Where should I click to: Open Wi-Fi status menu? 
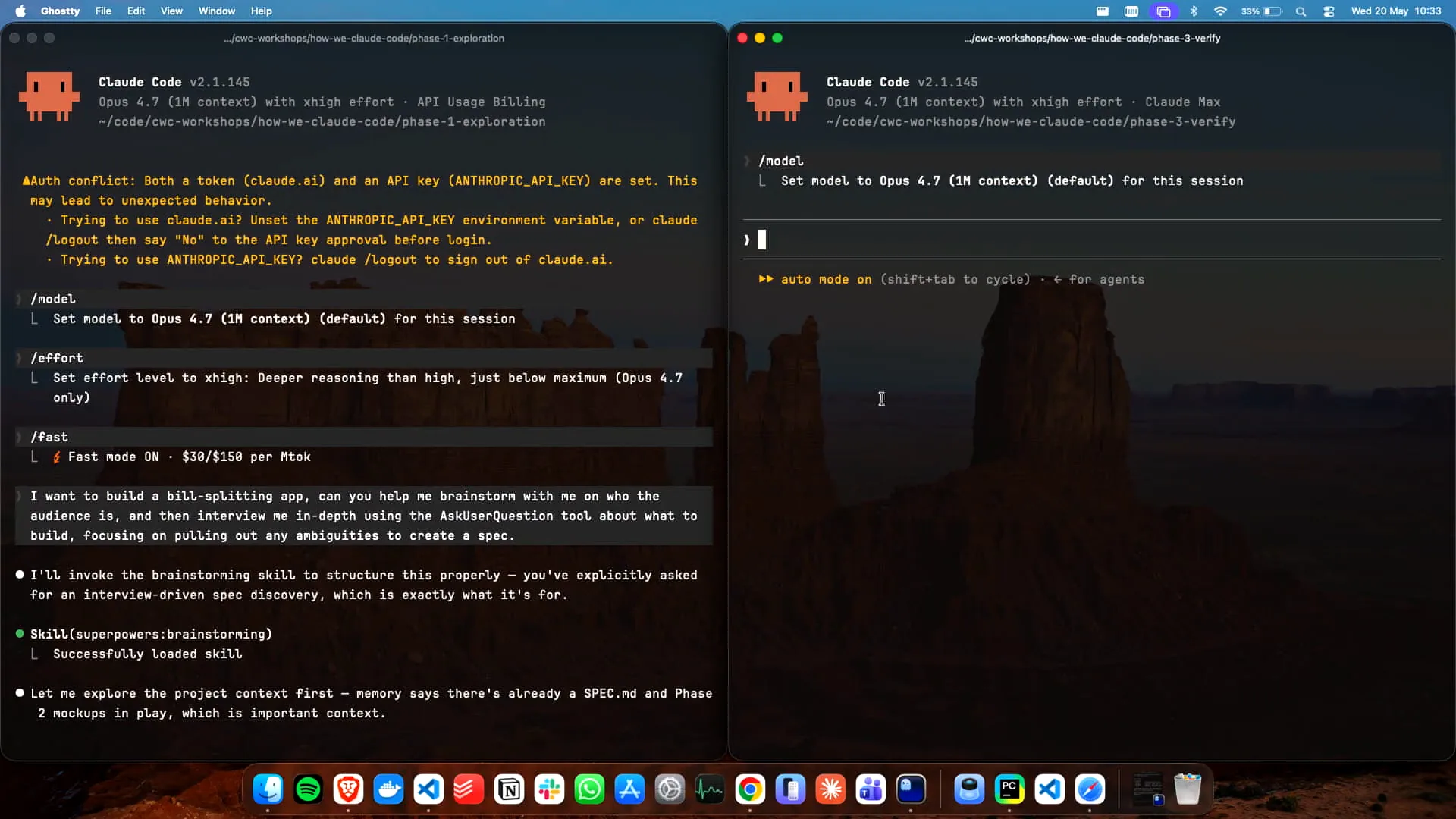(1220, 11)
